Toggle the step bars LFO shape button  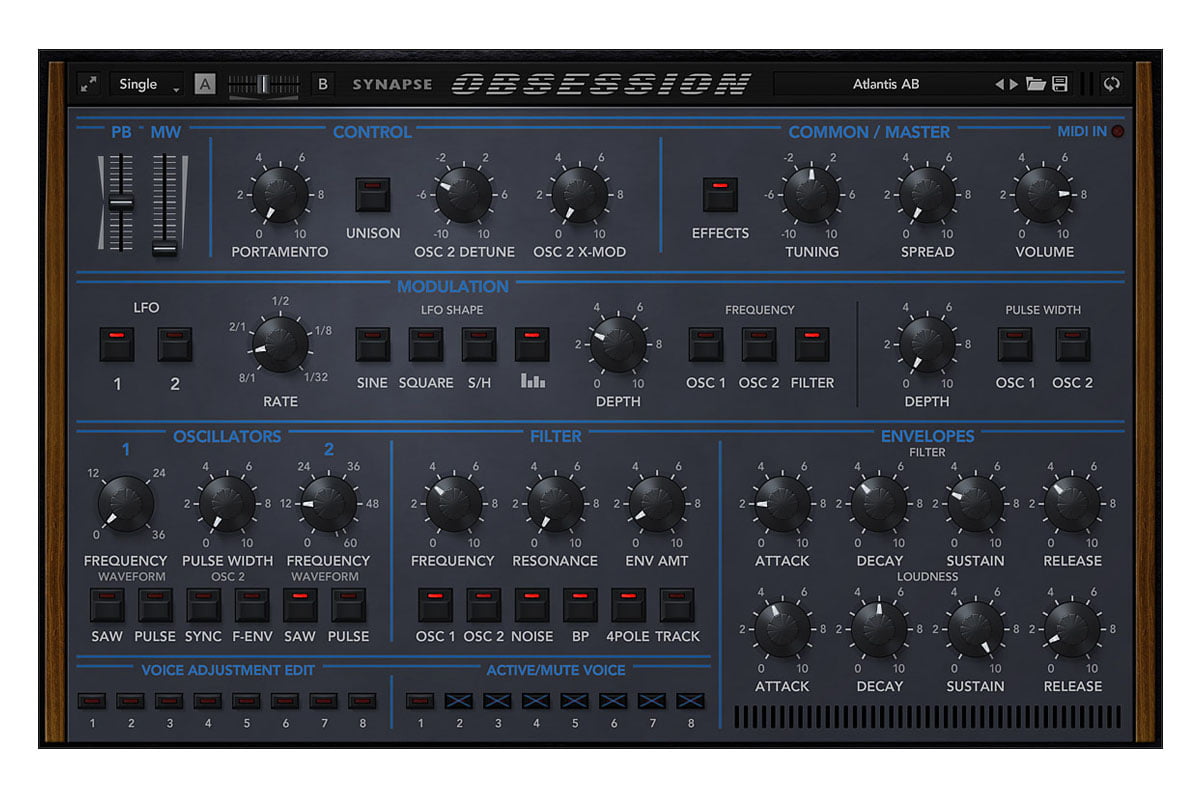[x=532, y=345]
